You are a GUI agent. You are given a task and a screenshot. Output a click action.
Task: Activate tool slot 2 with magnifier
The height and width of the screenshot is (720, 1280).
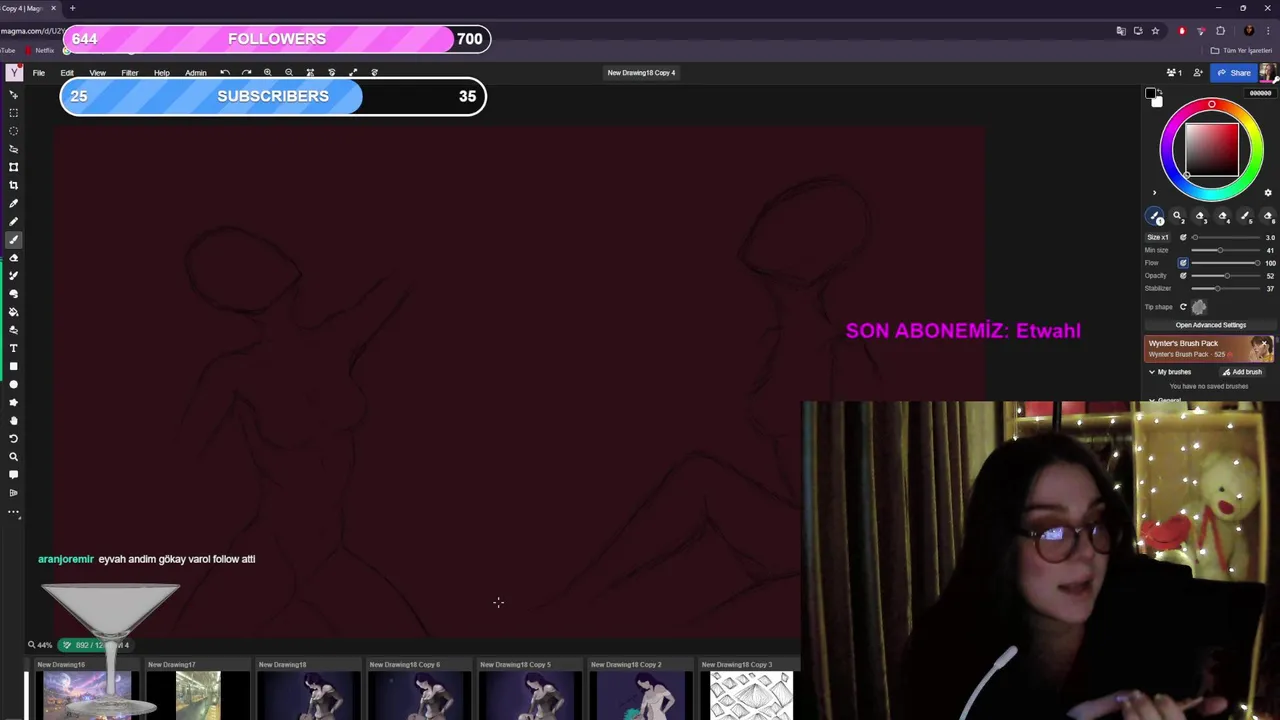[x=1178, y=217]
